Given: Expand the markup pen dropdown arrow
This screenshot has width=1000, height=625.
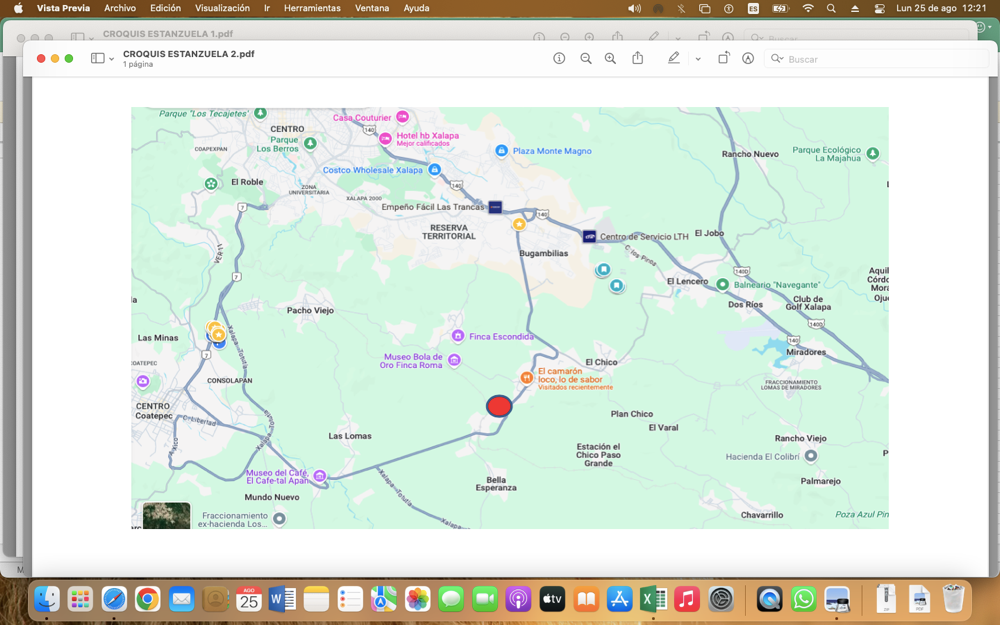Looking at the screenshot, I should point(698,59).
